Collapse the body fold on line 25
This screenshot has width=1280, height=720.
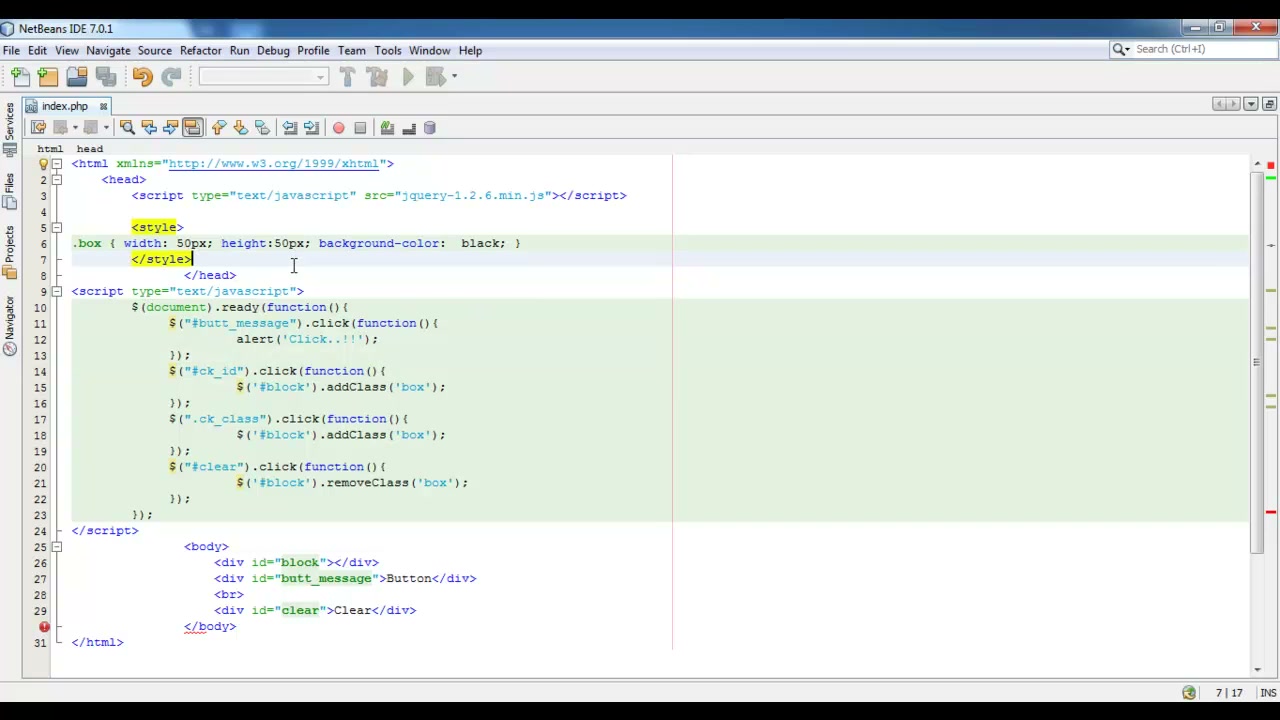[x=57, y=546]
